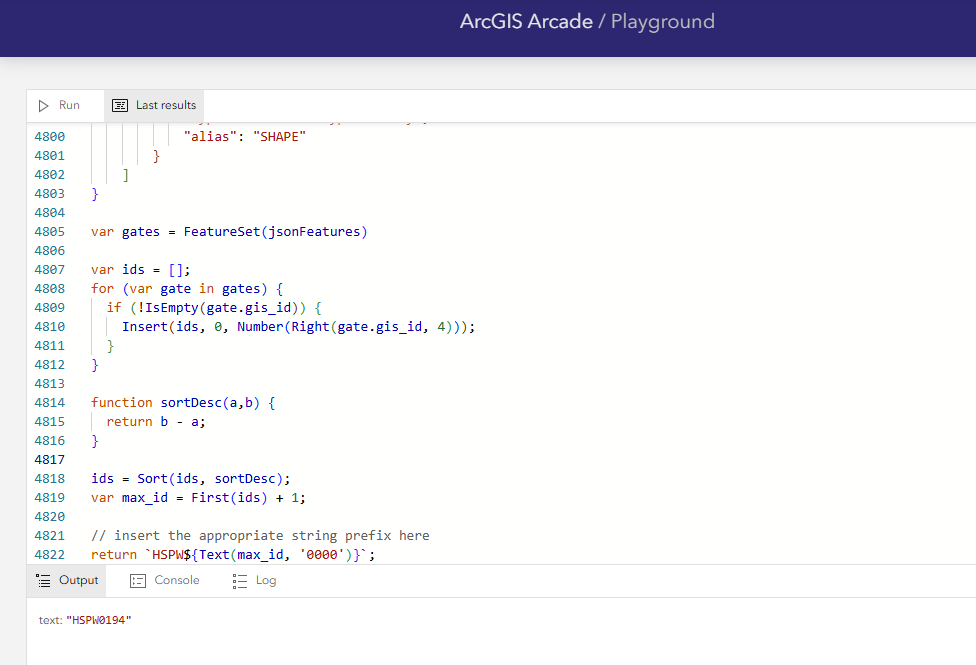Screen dimensions: 976x665
Task: Switch to the Console tab
Action: (165, 580)
